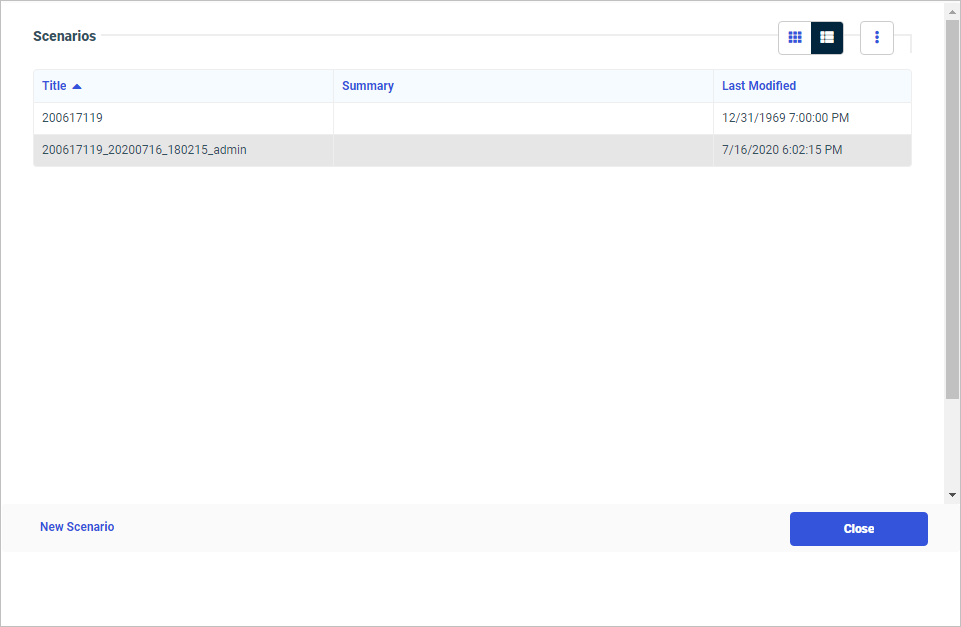Sort scenarios by the Summary column

(x=367, y=85)
